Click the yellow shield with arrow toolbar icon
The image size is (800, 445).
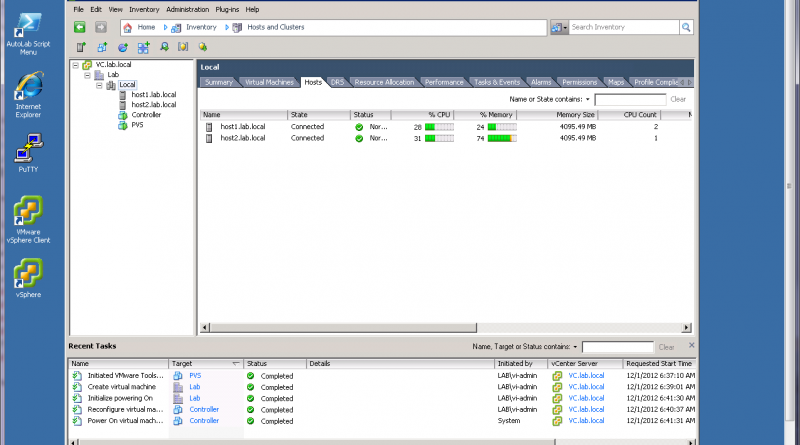[x=203, y=47]
